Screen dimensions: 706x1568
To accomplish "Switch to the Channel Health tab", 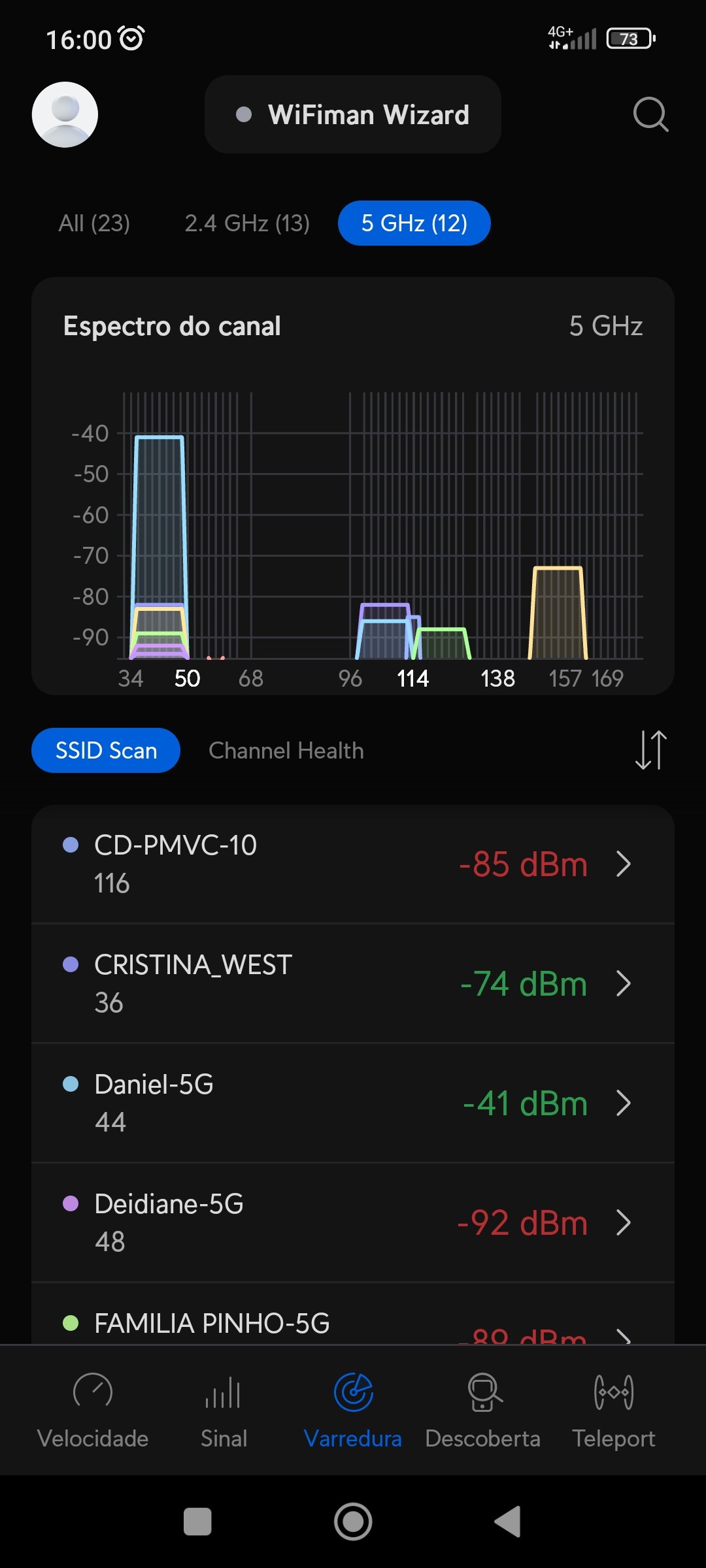I will 286,751.
